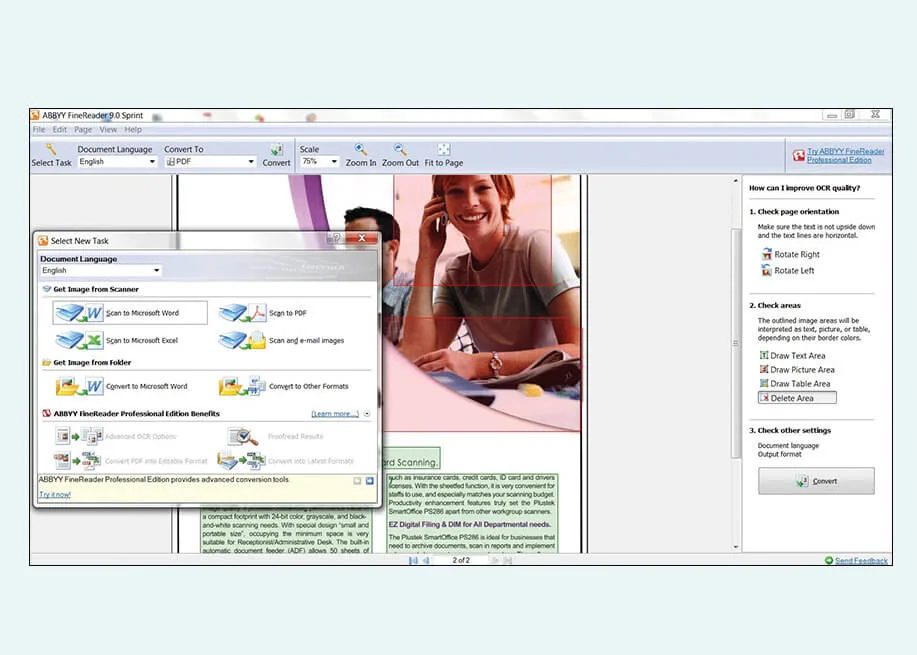
Task: Select the Delete Area tool
Action: tap(797, 398)
